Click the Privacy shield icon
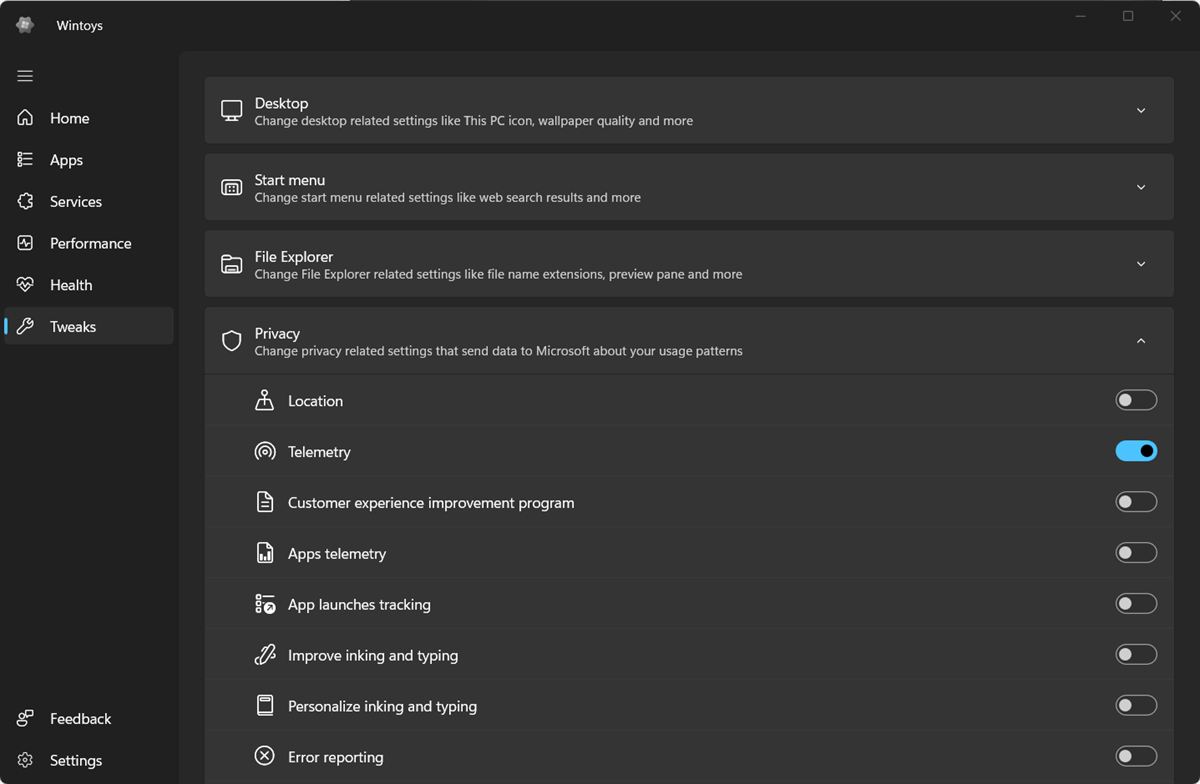This screenshot has height=784, width=1200. (232, 341)
